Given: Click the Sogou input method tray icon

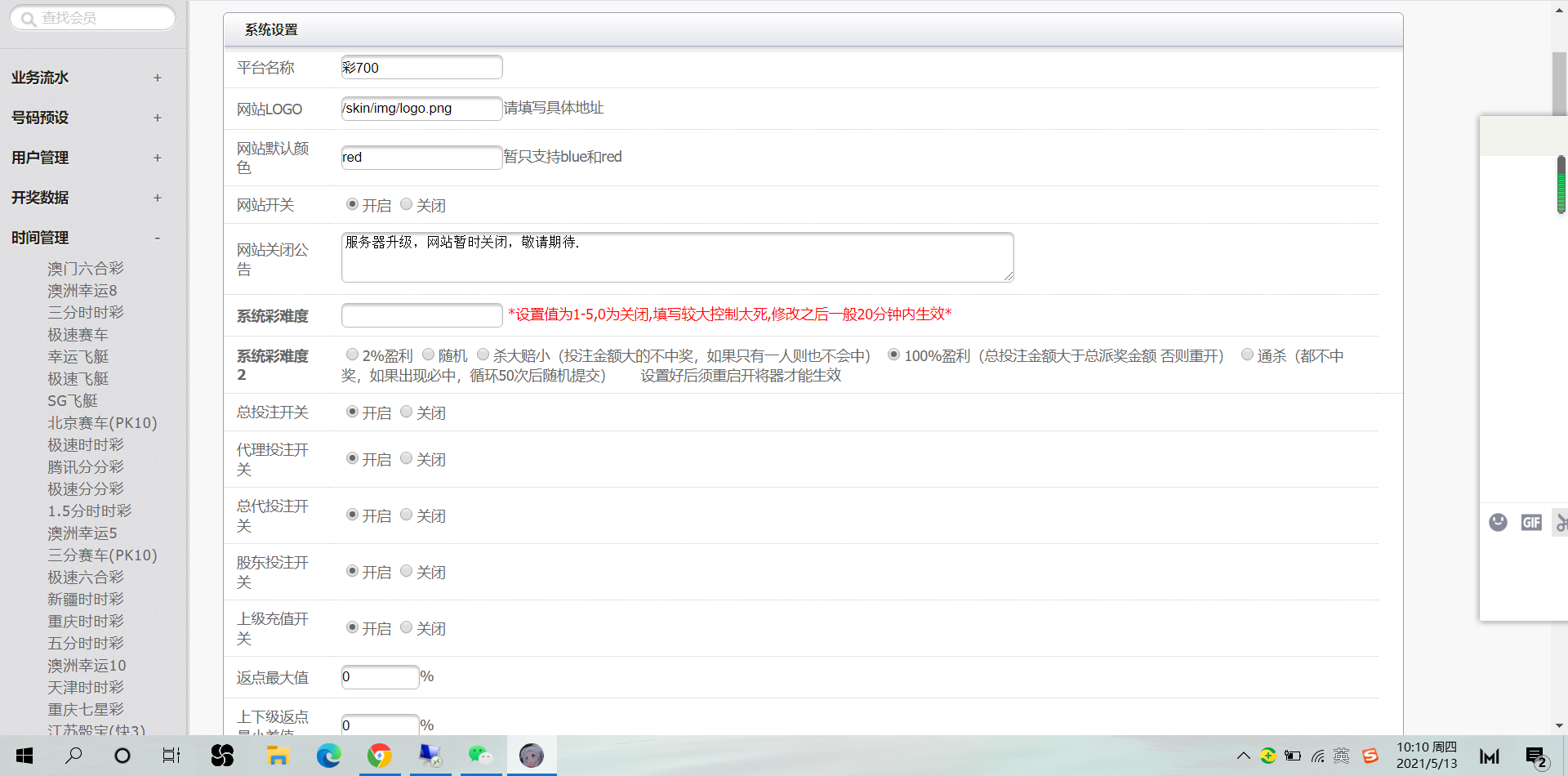Looking at the screenshot, I should point(1370,756).
